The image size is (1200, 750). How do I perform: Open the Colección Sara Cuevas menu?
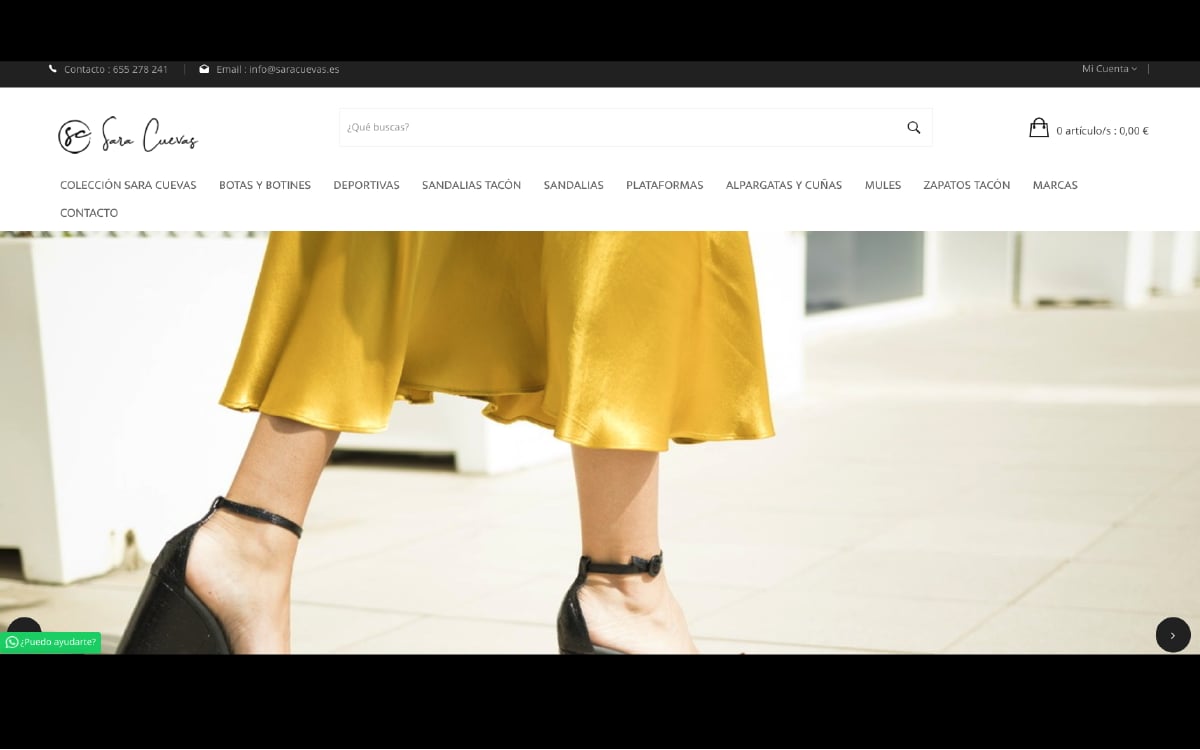[128, 185]
